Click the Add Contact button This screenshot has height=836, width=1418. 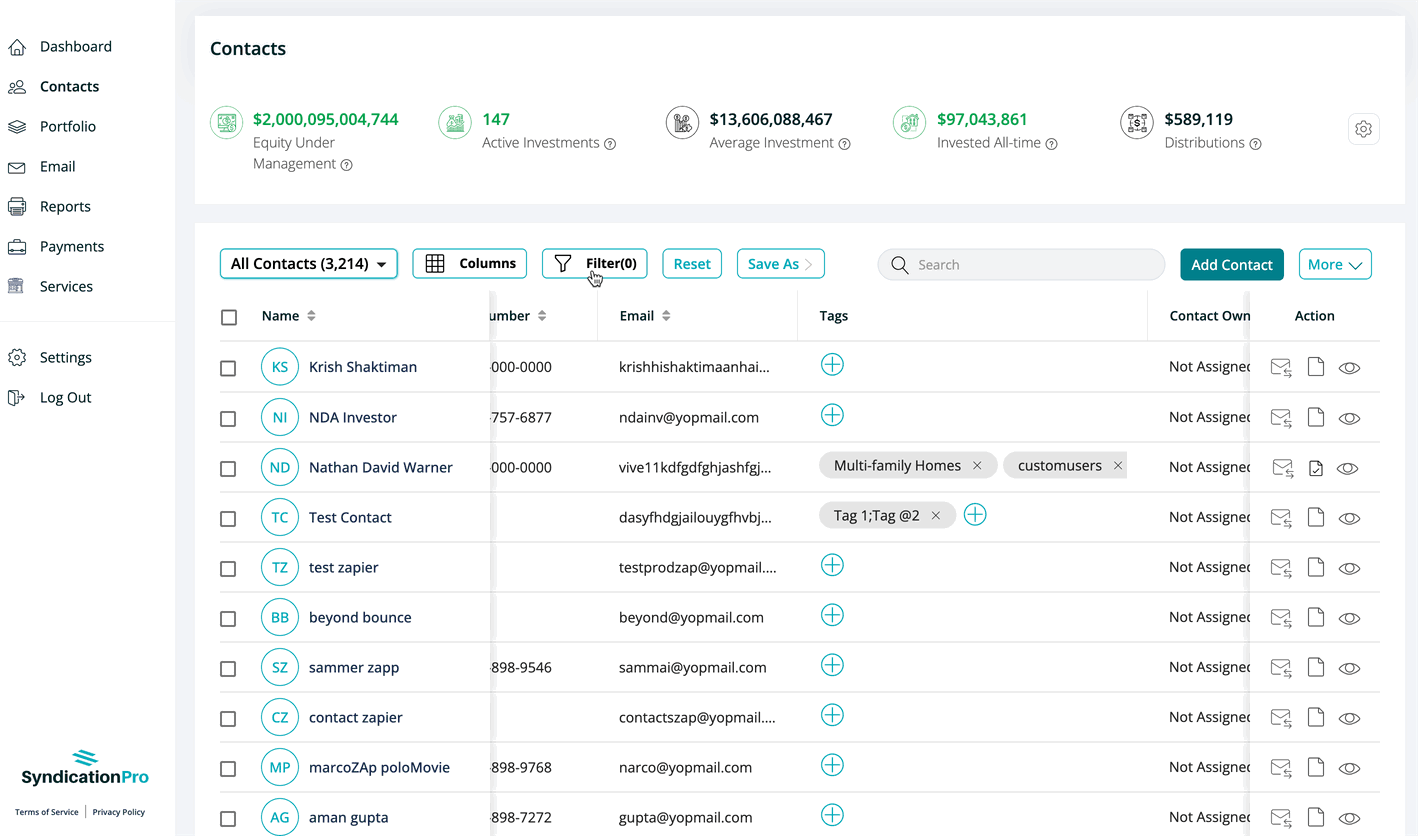pos(1231,264)
